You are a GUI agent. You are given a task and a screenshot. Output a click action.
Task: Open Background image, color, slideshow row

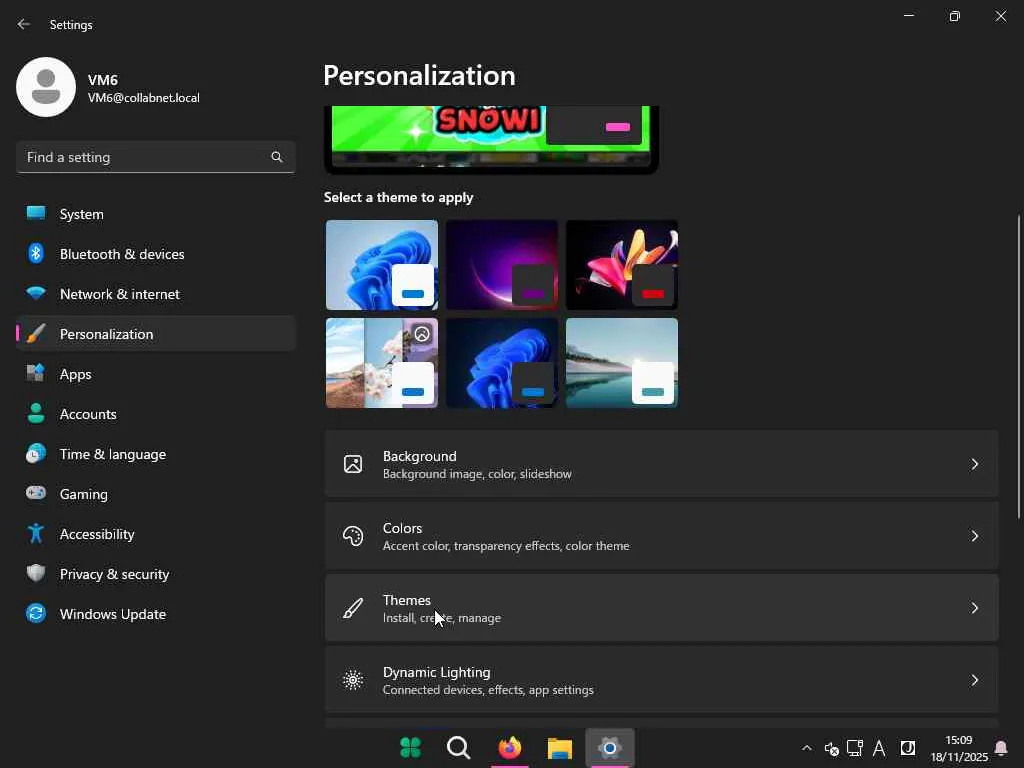[x=662, y=464]
